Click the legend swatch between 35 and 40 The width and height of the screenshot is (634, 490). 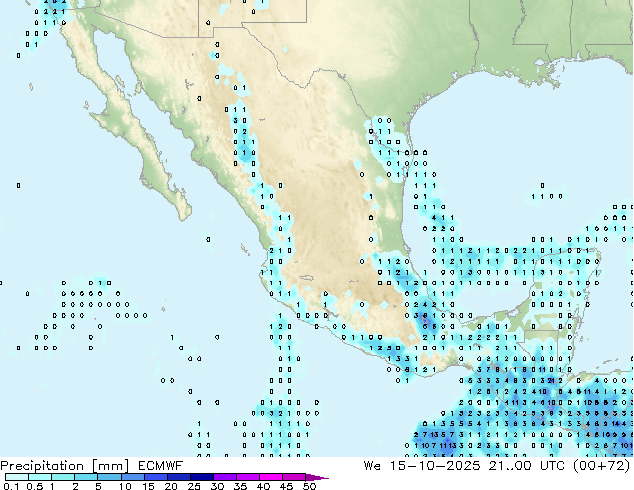247,477
